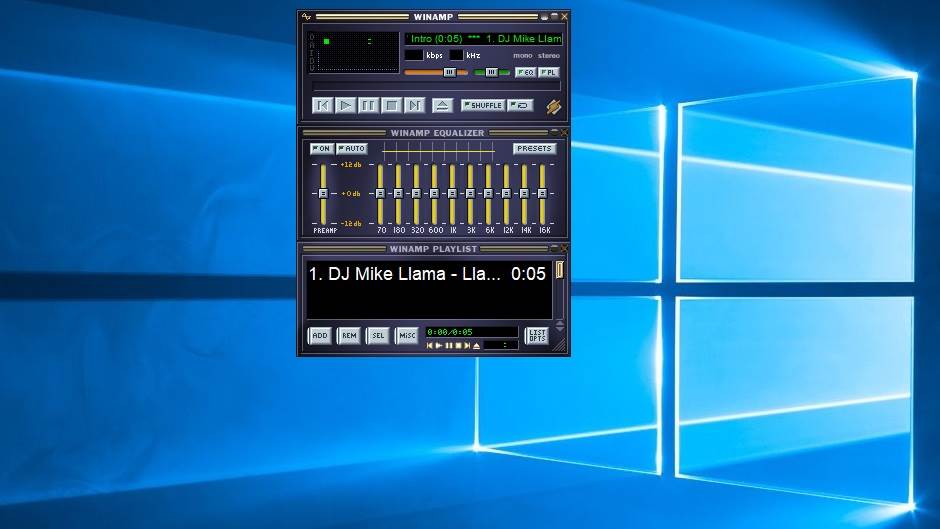
Task: Skip to previous track in main window
Action: [322, 105]
